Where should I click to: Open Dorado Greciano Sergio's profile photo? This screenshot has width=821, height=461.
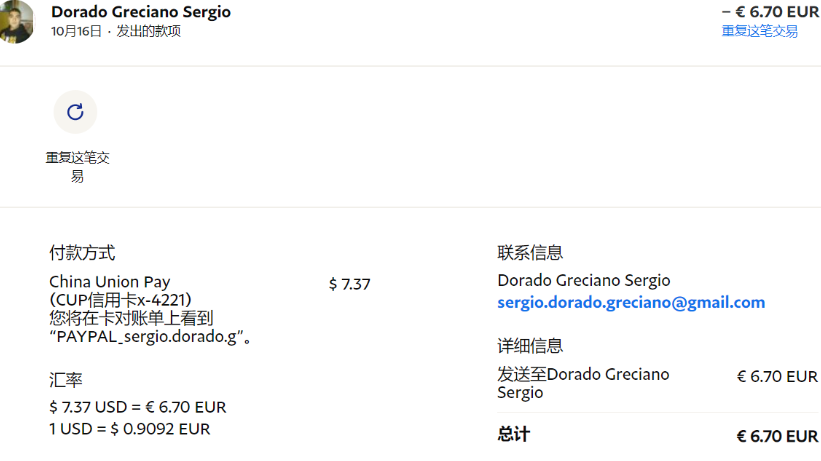click(x=17, y=21)
